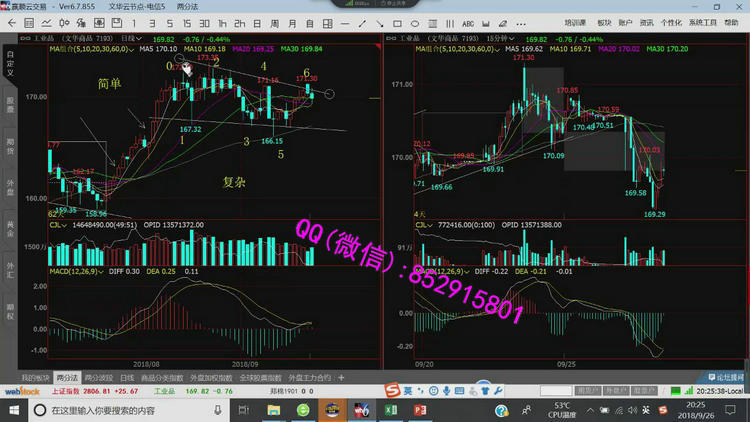Add a new page with plus button
This screenshot has width=750, height=422.
342,378
